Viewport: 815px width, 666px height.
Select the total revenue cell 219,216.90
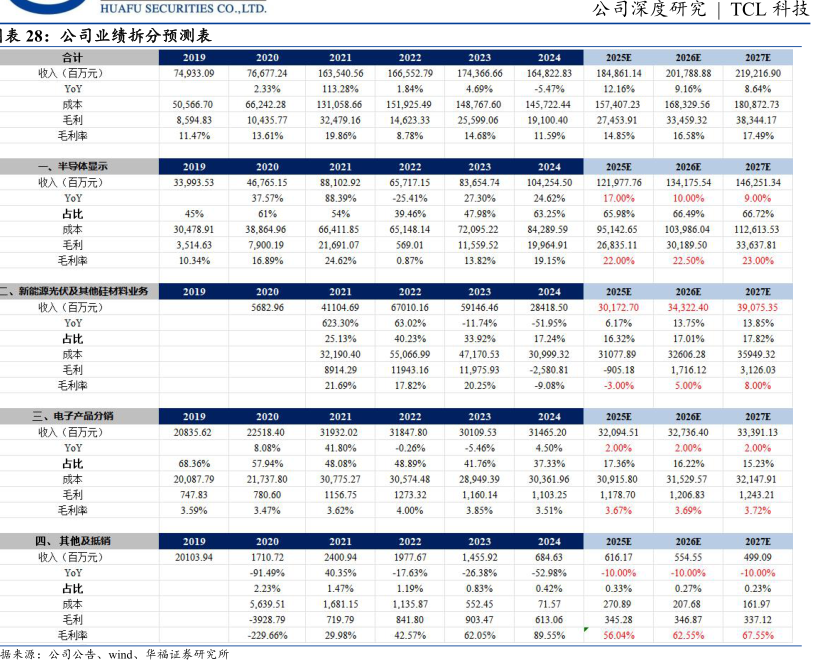pos(757,73)
